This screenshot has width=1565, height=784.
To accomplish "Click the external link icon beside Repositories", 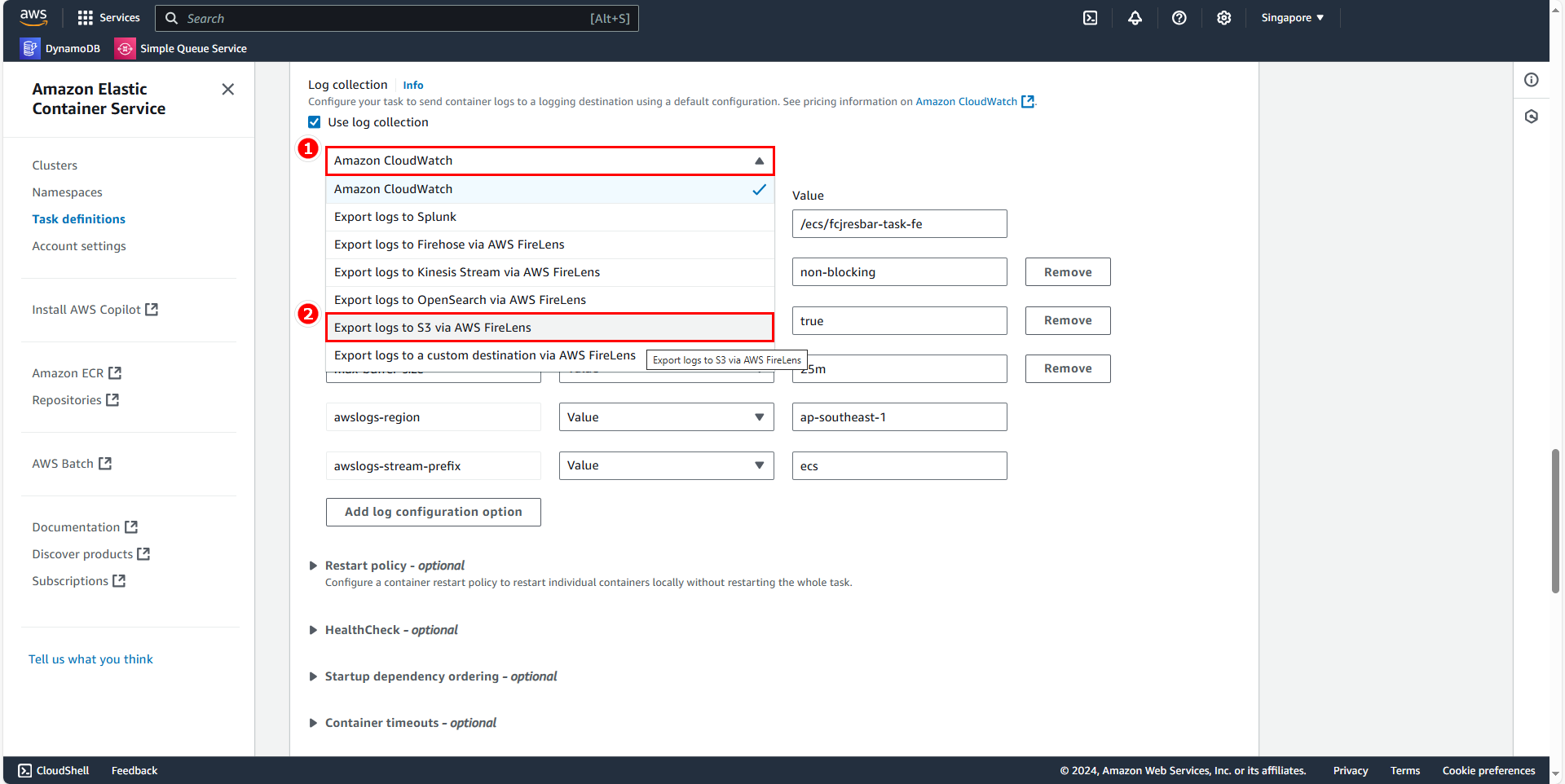I will click(112, 400).
